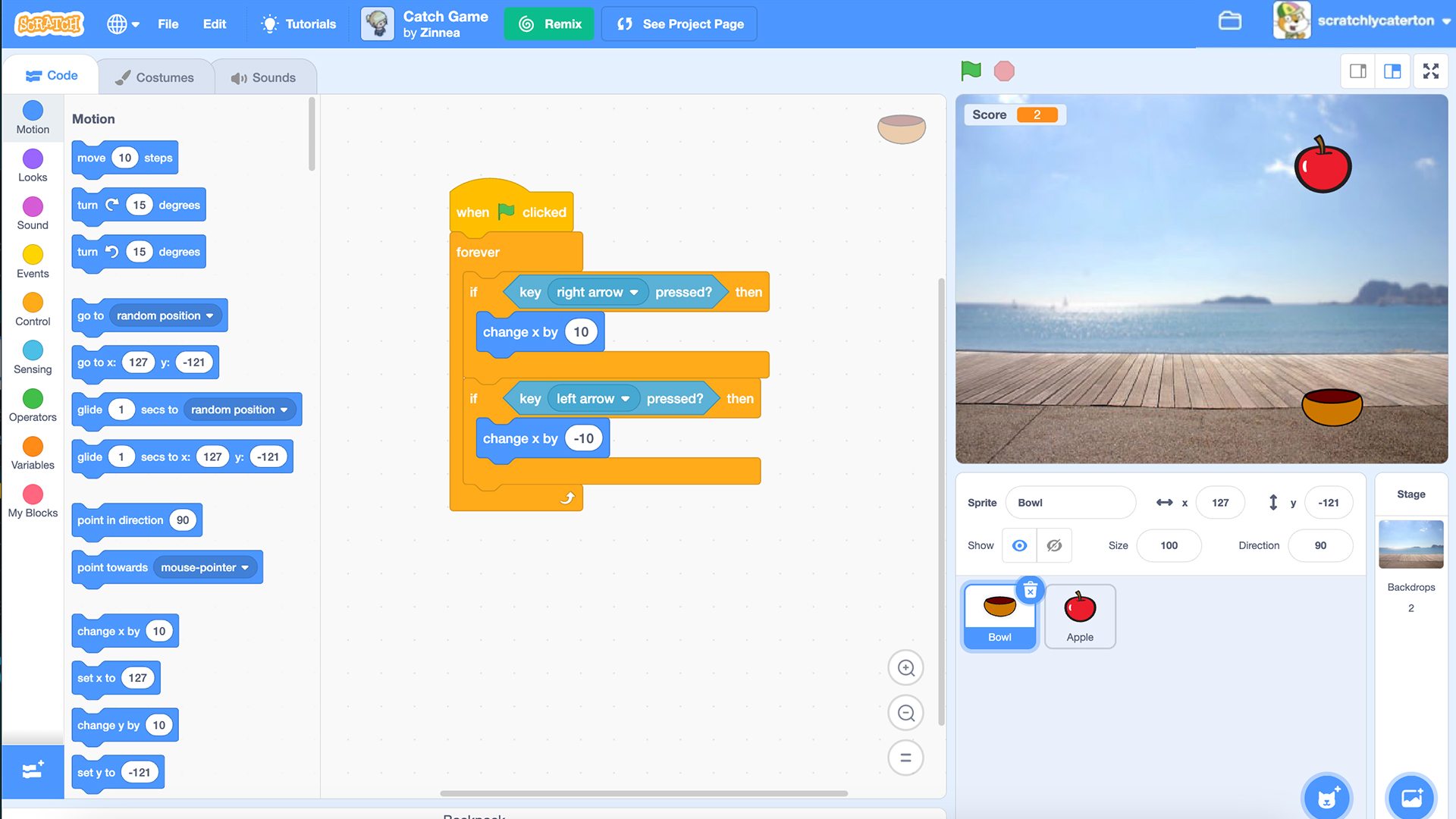Open the Edit menu
Image resolution: width=1456 pixels, height=819 pixels.
point(215,24)
